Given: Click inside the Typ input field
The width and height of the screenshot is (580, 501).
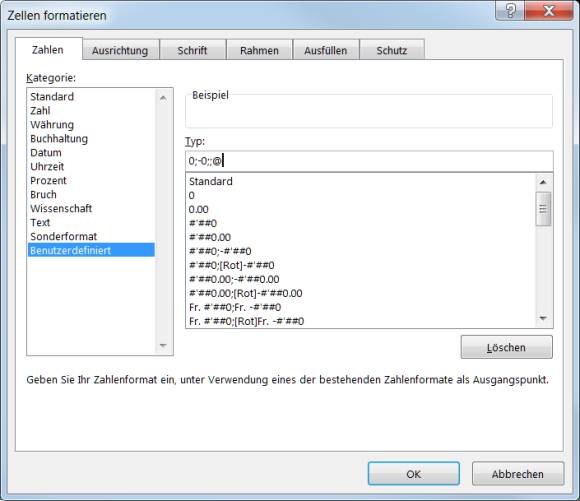Looking at the screenshot, I should (x=369, y=161).
